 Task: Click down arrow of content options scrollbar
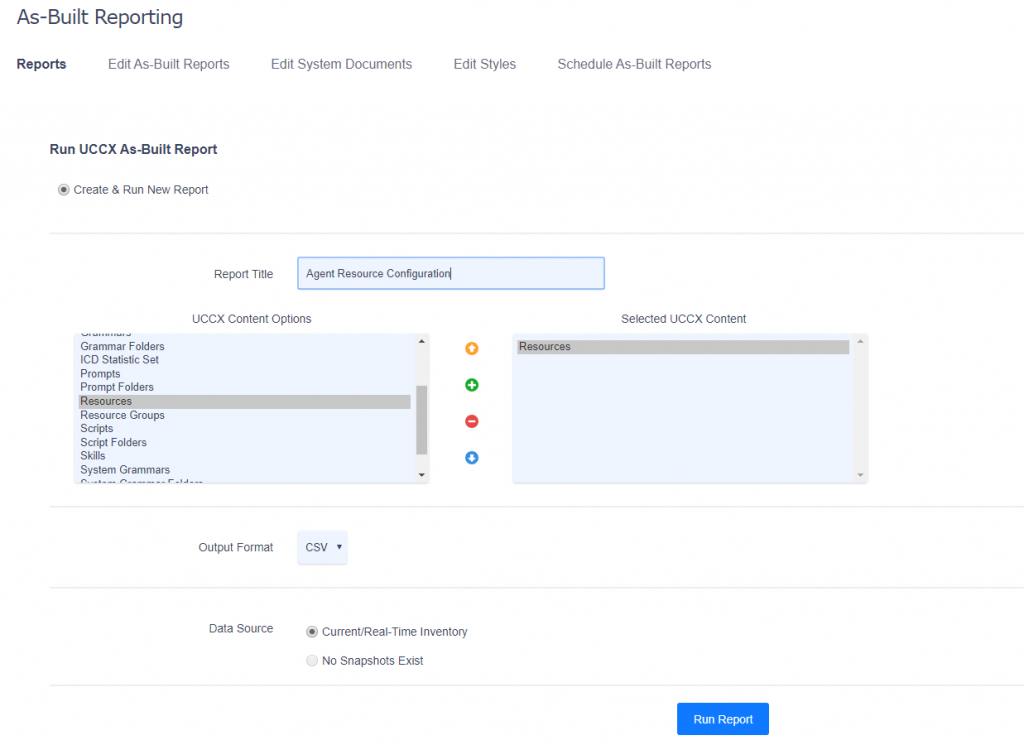[422, 475]
